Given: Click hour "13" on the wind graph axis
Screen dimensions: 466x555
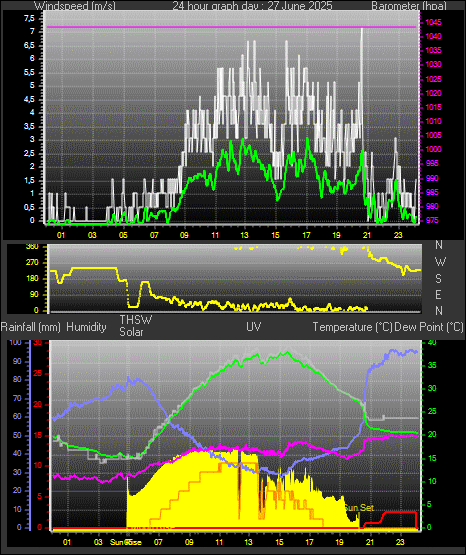Looking at the screenshot, I should 244,235.
